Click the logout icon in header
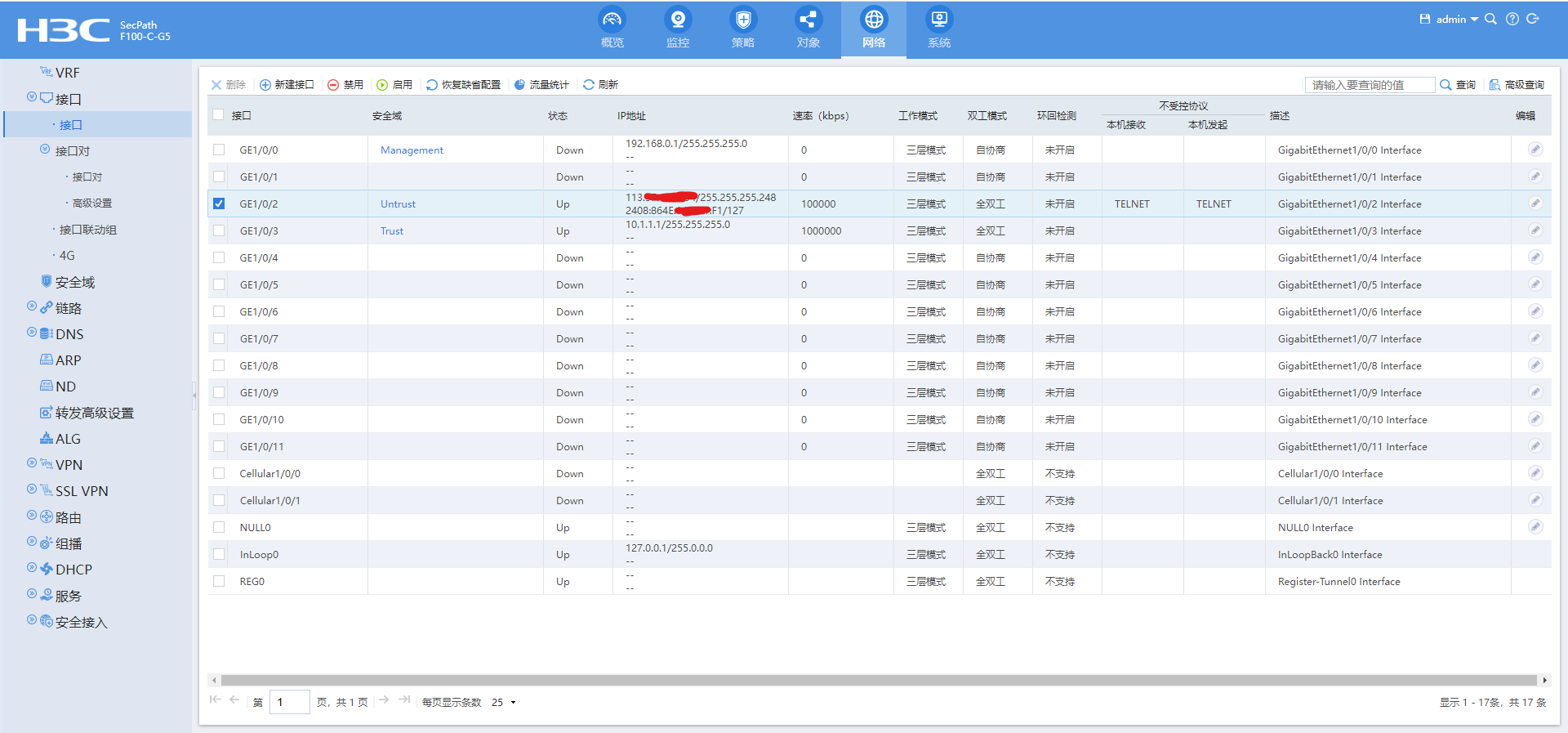Screen dimensions: 1568x733 (x=1533, y=19)
